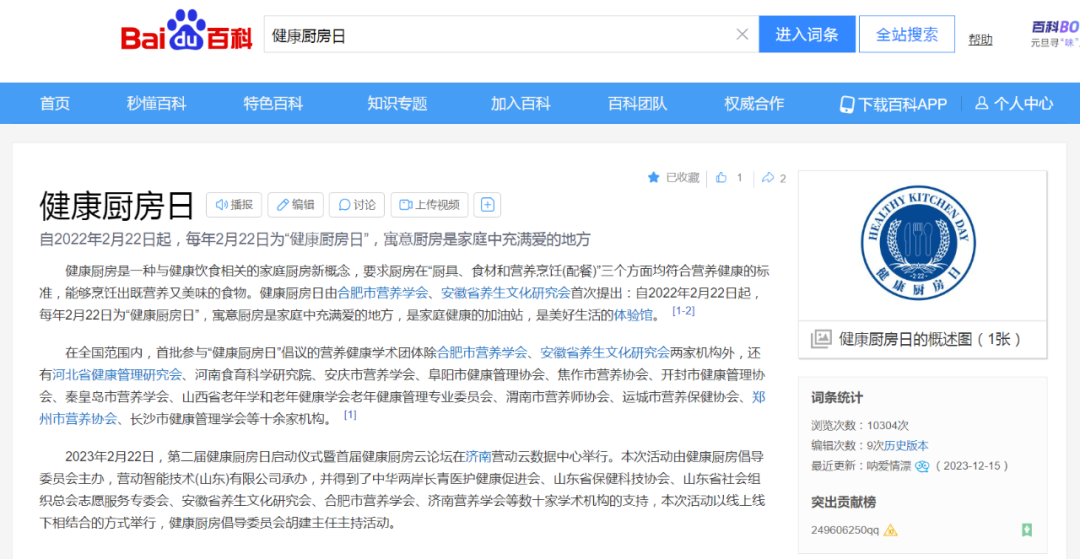The height and width of the screenshot is (559, 1080).
Task: Click warning badge beside 249606250qq
Action: (x=891, y=530)
